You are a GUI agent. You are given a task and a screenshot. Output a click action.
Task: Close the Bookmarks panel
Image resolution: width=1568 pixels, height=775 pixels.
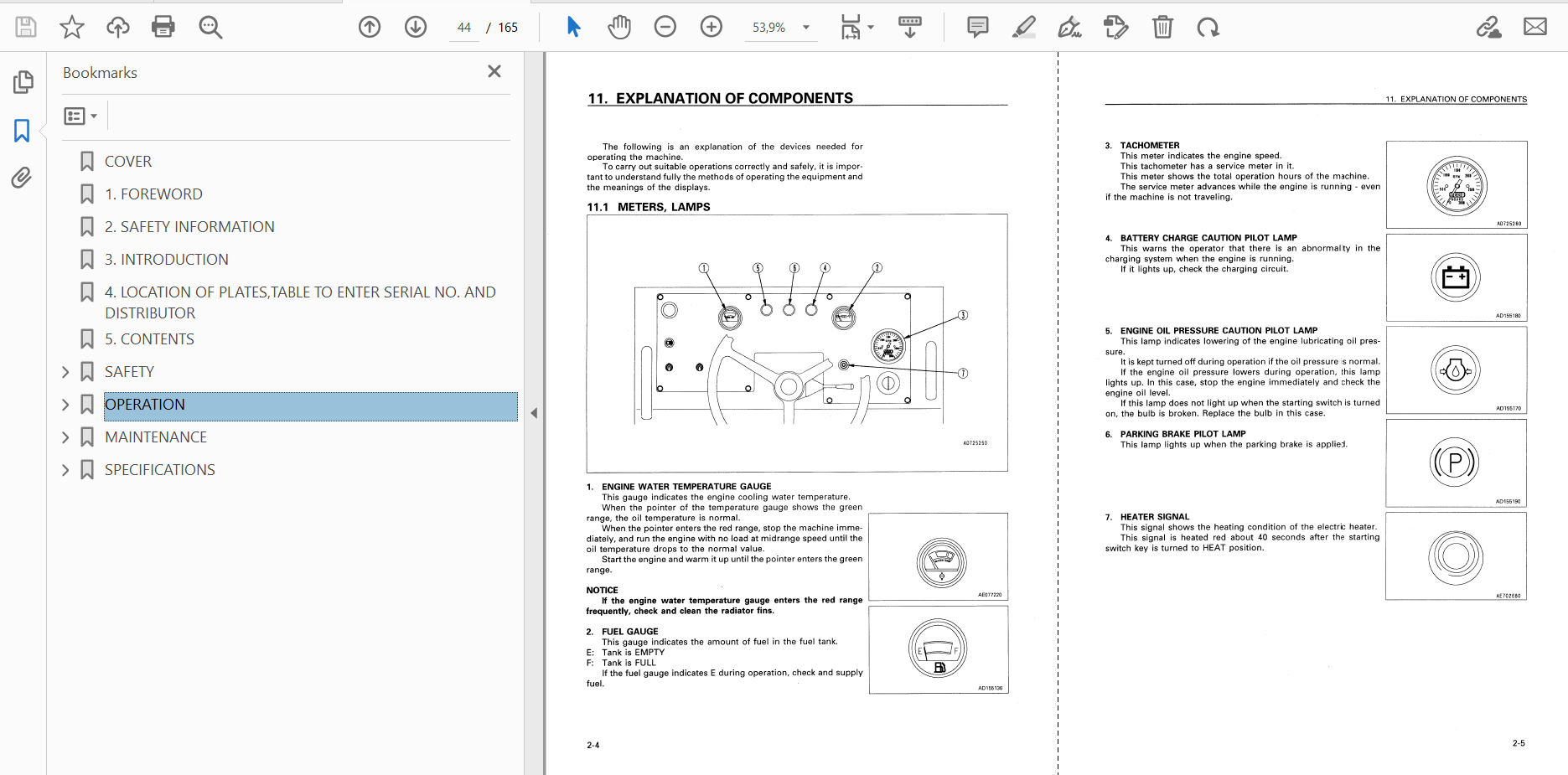tap(494, 72)
